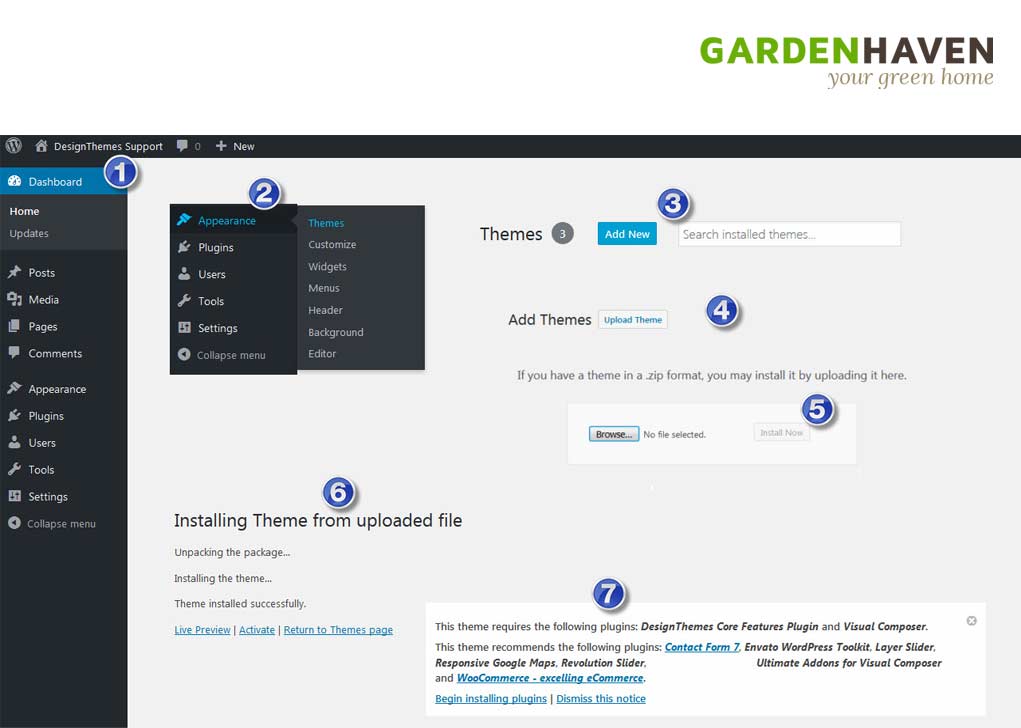Click the 'Unpacking the package...' line

[232, 552]
